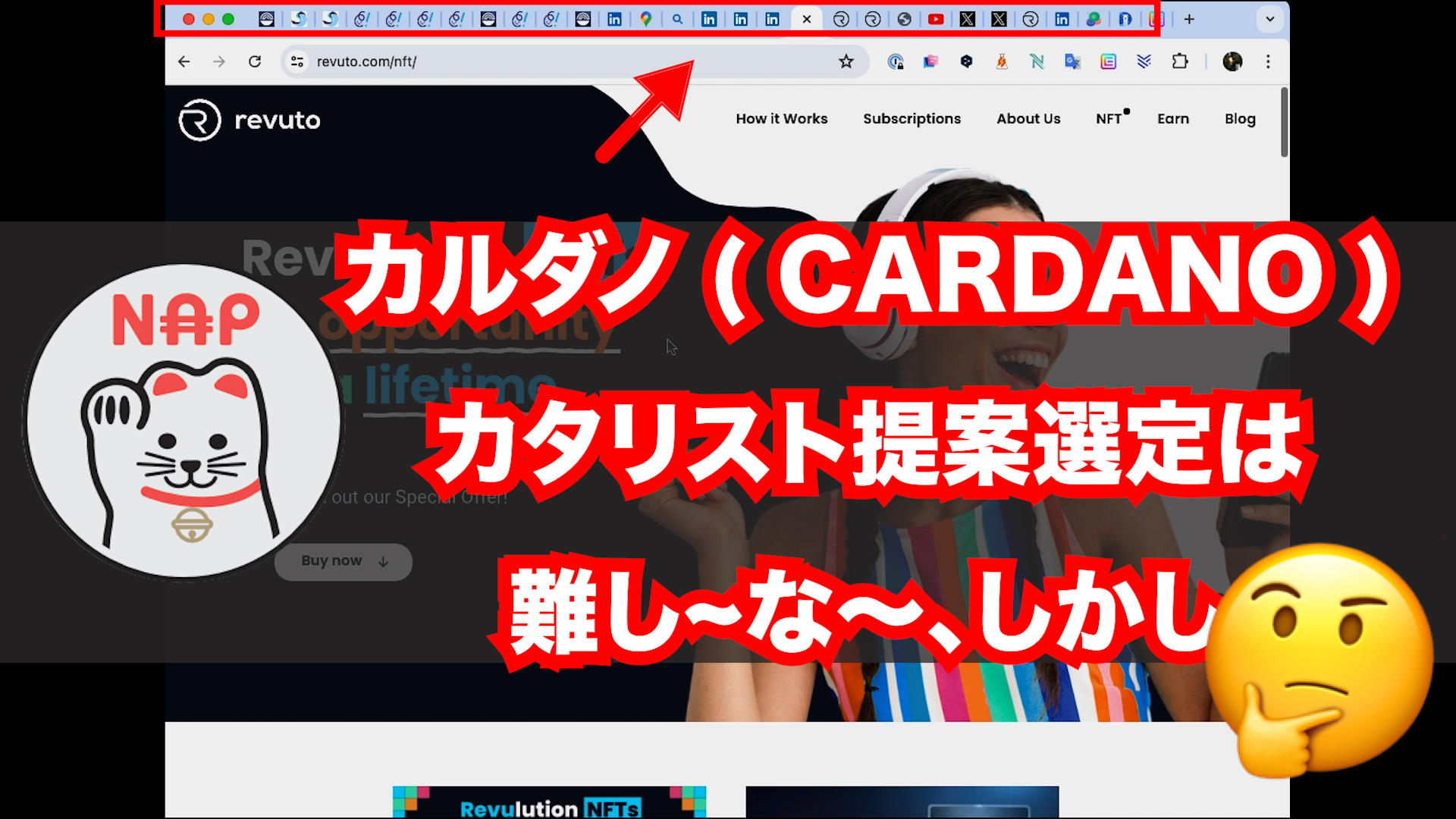Click the Chrome profile avatar
This screenshot has height=819, width=1456.
point(1232,61)
